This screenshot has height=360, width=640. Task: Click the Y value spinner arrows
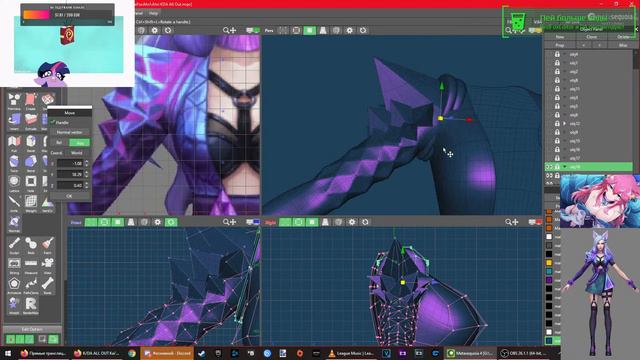tap(86, 174)
